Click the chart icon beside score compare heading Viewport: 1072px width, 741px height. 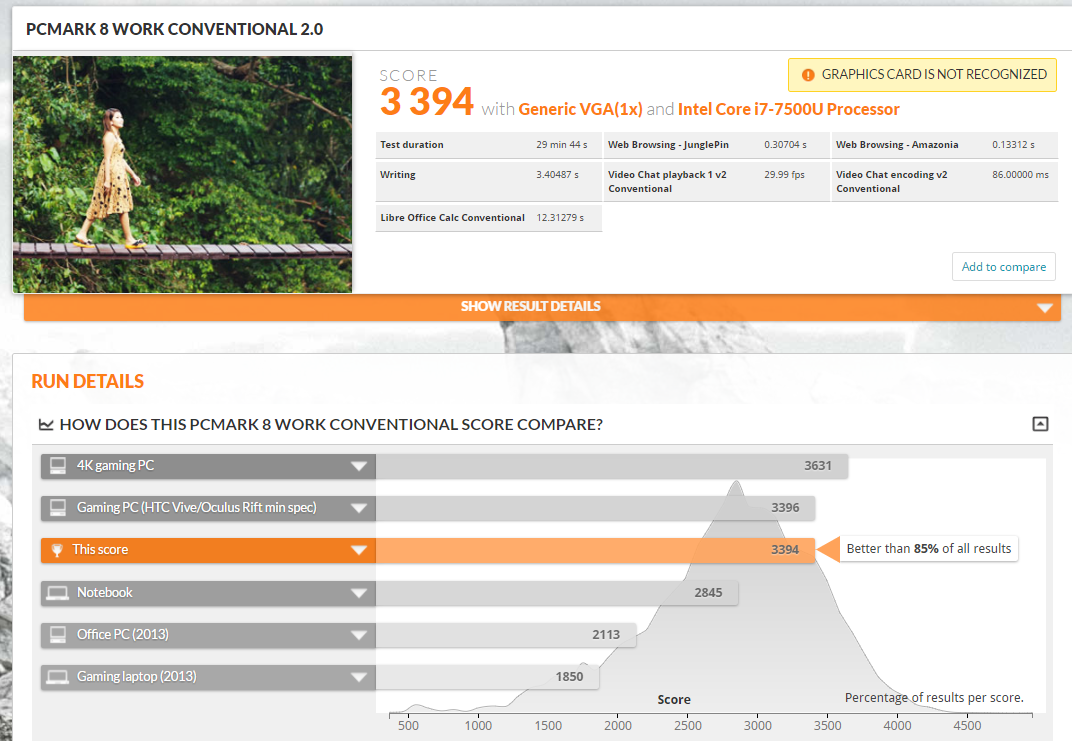pyautogui.click(x=46, y=425)
